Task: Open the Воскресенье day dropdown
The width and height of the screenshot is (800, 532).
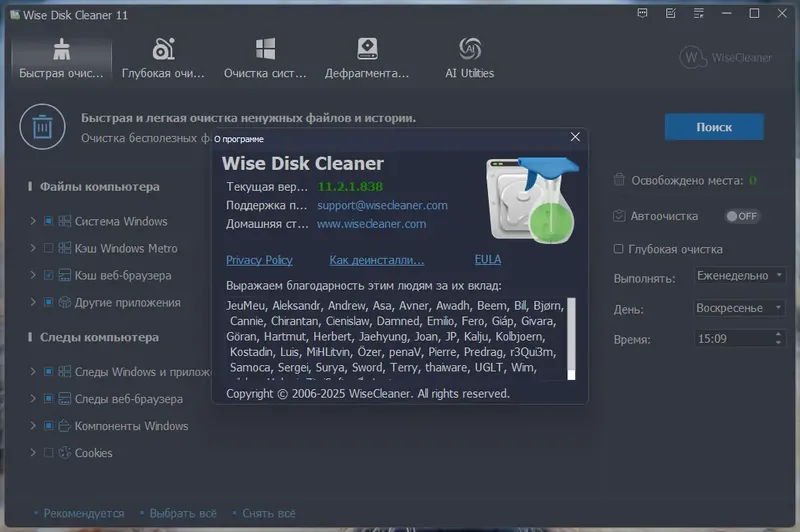Action: click(x=740, y=308)
